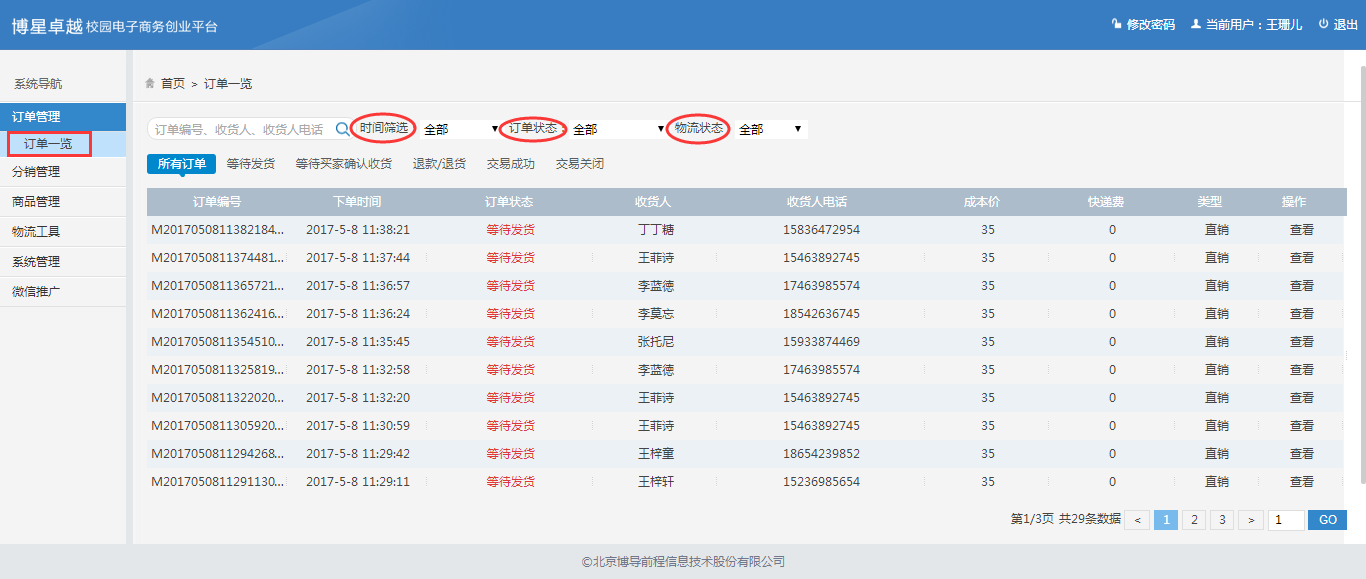Open 物流工具 in the sidebar
This screenshot has width=1366, height=579.
[x=36, y=232]
